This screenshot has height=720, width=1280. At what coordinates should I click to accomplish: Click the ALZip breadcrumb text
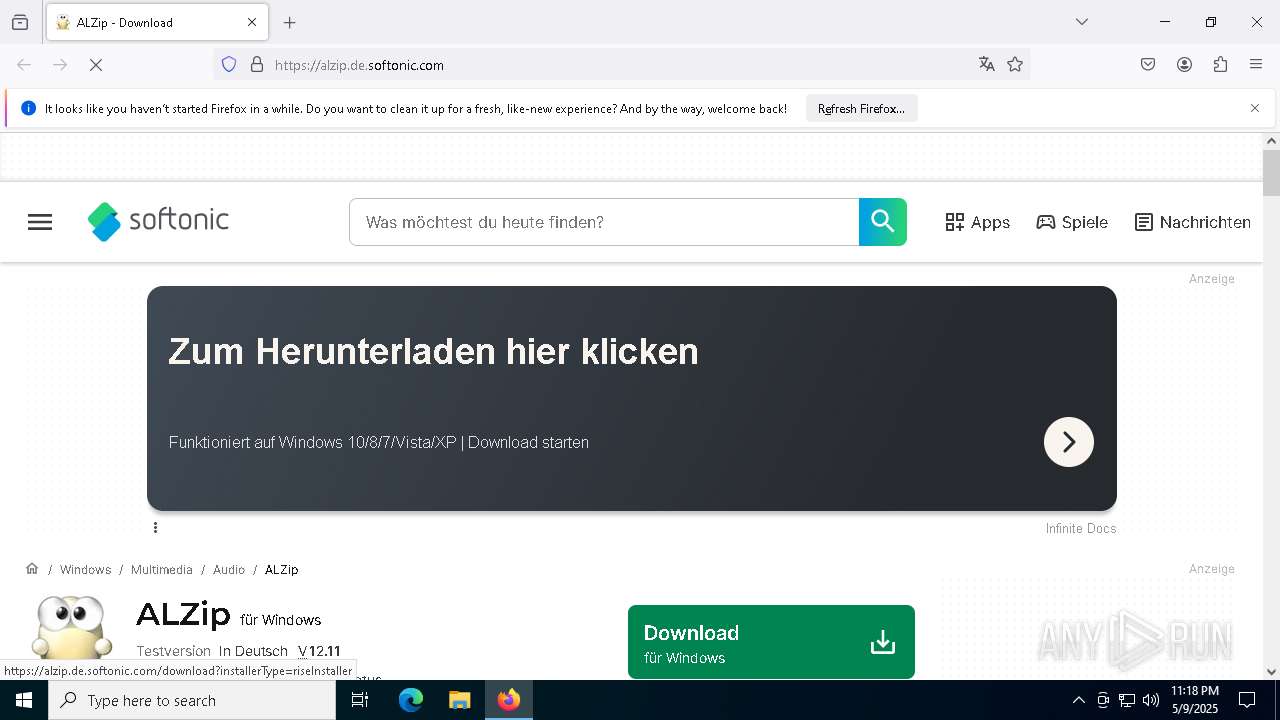coord(281,570)
